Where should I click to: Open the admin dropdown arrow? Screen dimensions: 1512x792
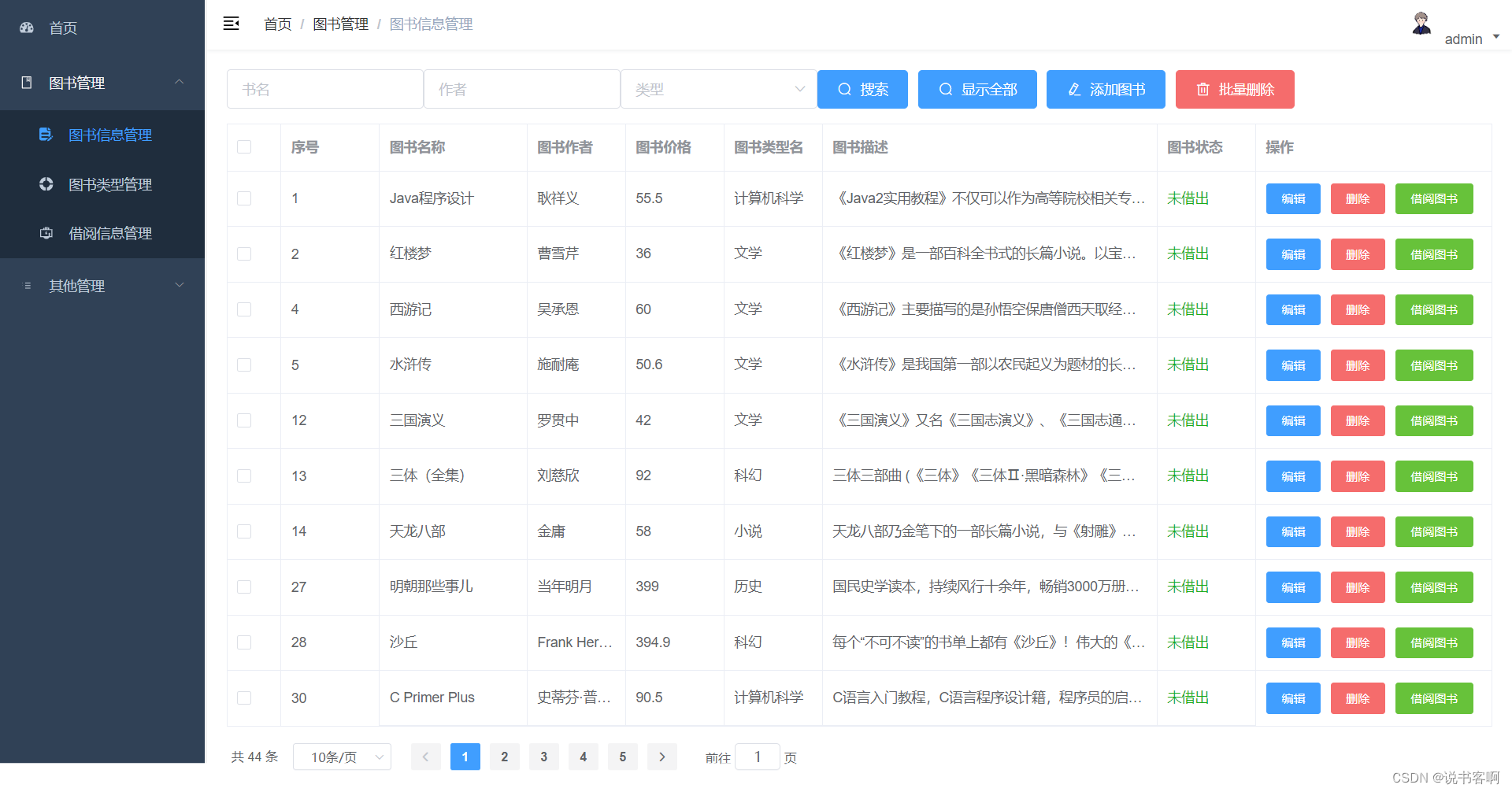tap(1496, 37)
